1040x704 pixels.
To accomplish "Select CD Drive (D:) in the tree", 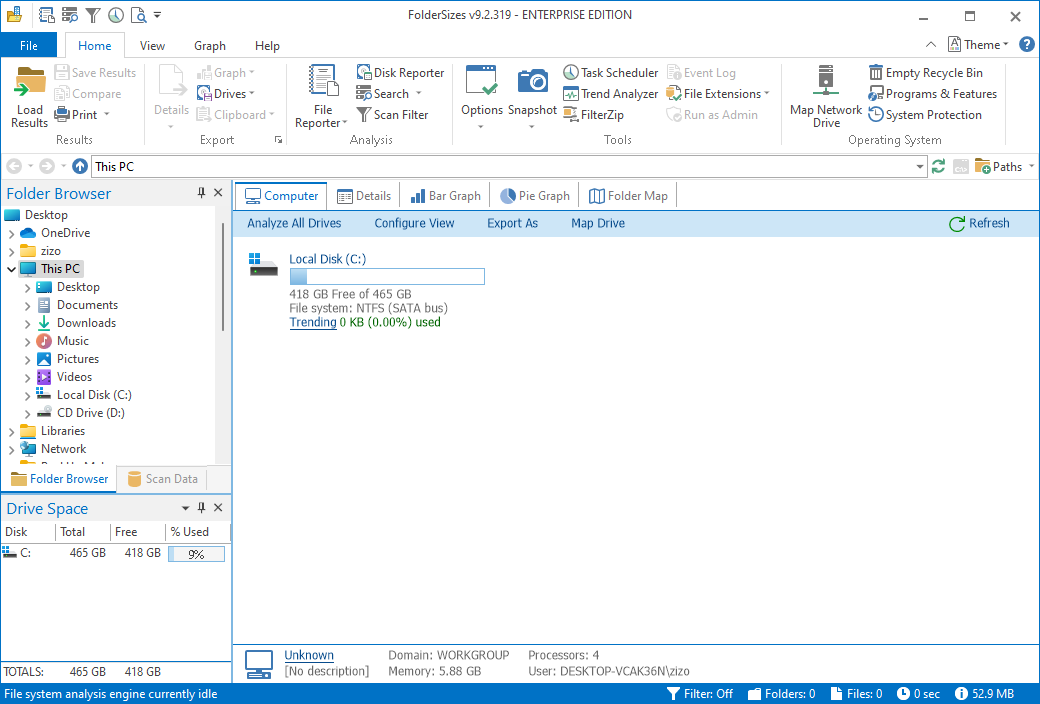I will pyautogui.click(x=90, y=413).
